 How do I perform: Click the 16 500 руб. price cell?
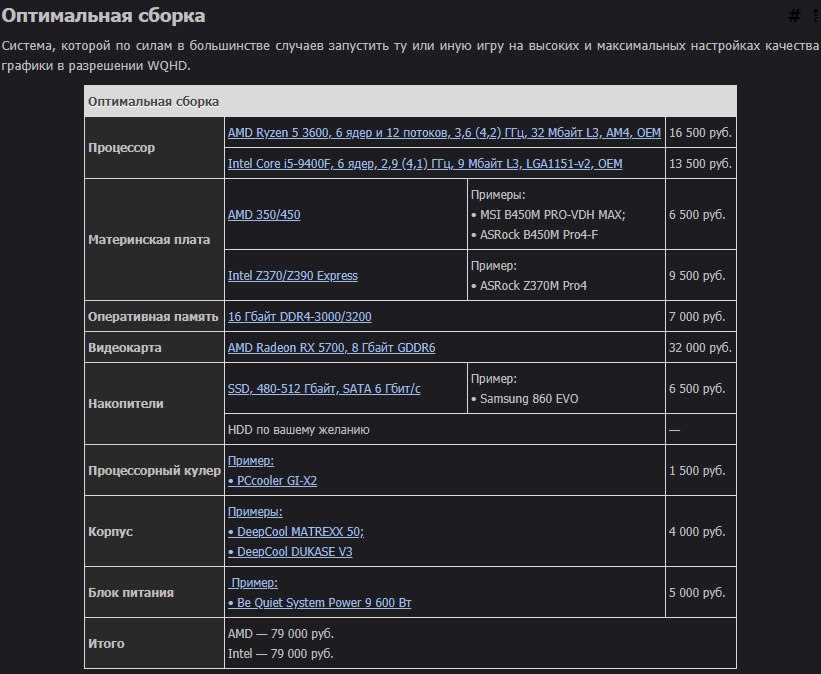pos(701,132)
